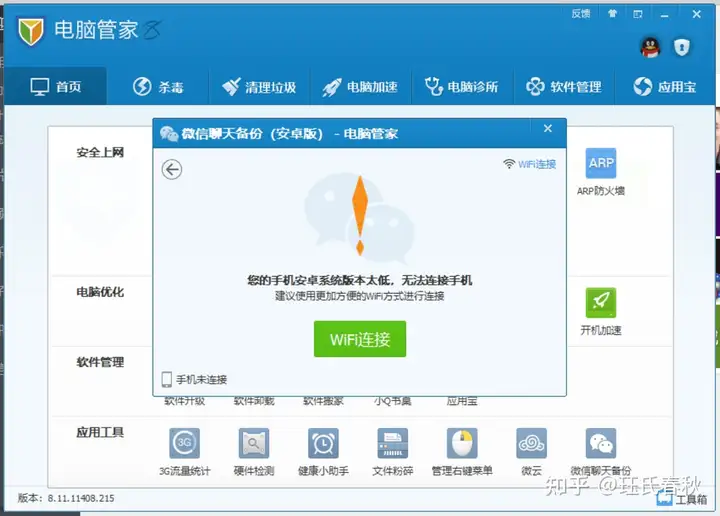Click the WeChat icon in dialog title
The width and height of the screenshot is (720, 516).
(169, 134)
